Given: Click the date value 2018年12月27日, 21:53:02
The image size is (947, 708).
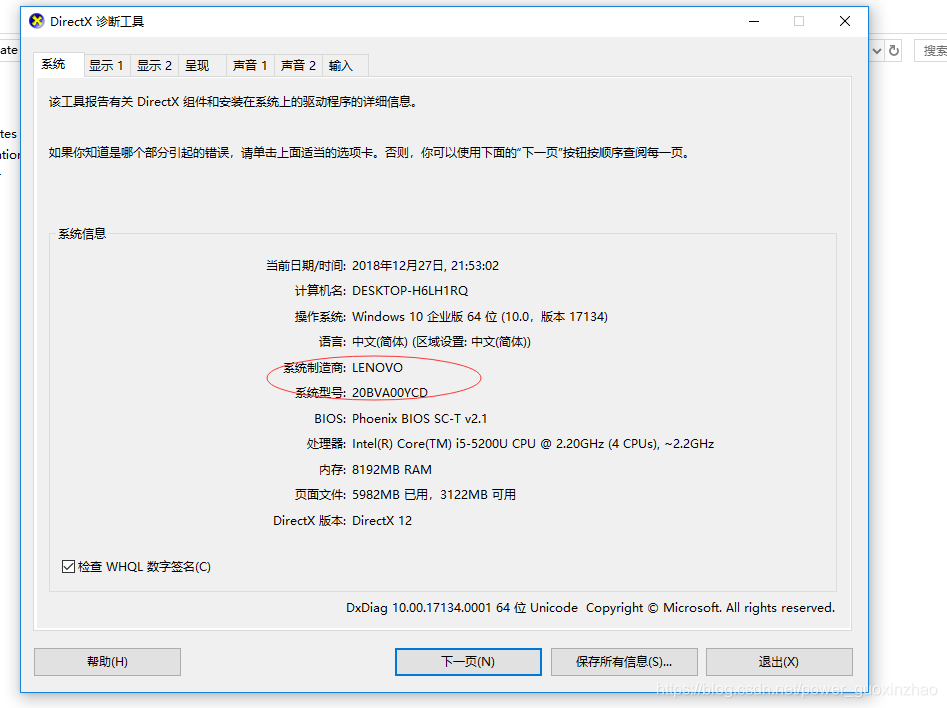Looking at the screenshot, I should (x=425, y=266).
